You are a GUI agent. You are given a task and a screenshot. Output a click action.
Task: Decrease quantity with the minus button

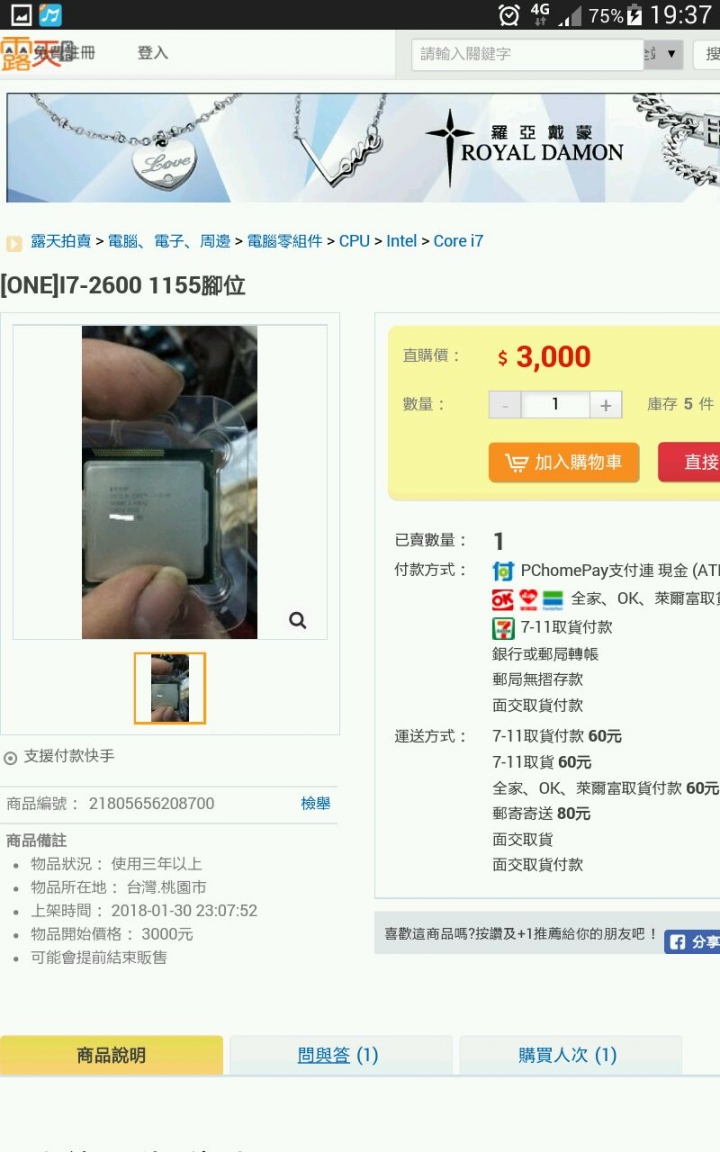[x=505, y=405]
